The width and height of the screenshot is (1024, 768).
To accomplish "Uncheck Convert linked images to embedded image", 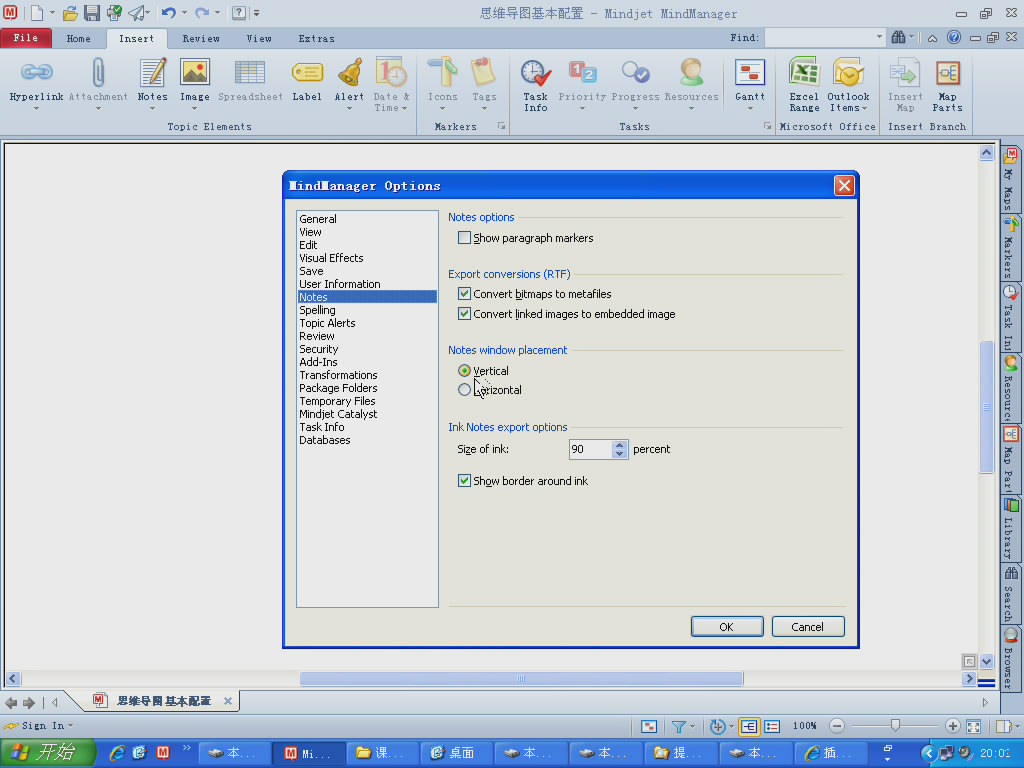I will coord(464,313).
